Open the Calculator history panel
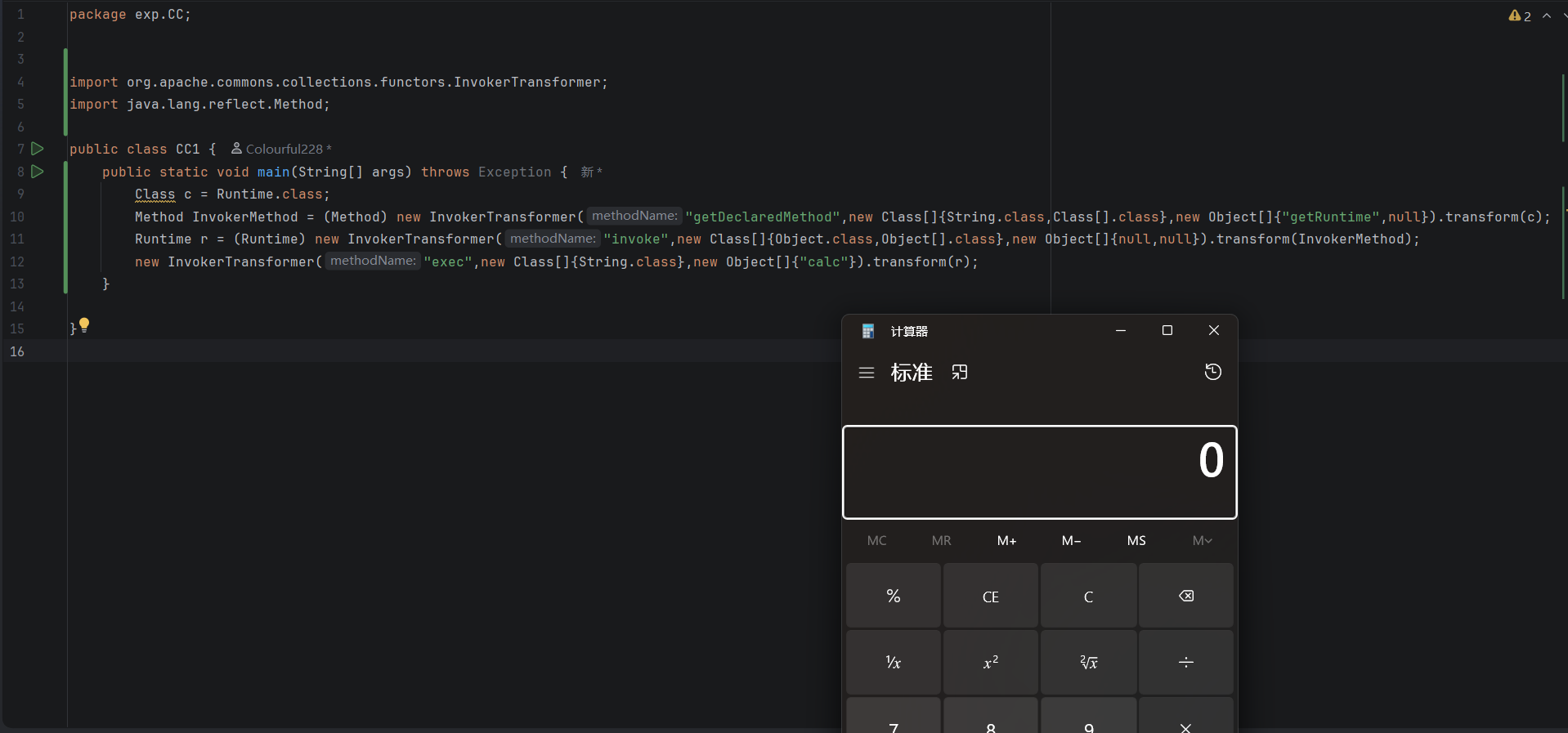This screenshot has height=733, width=1568. click(x=1213, y=372)
